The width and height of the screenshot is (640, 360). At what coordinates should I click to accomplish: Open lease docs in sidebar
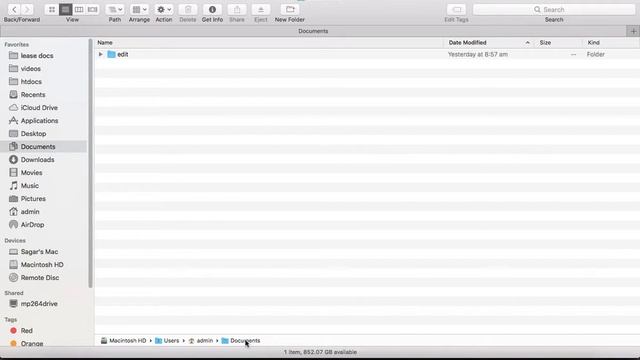(x=37, y=56)
